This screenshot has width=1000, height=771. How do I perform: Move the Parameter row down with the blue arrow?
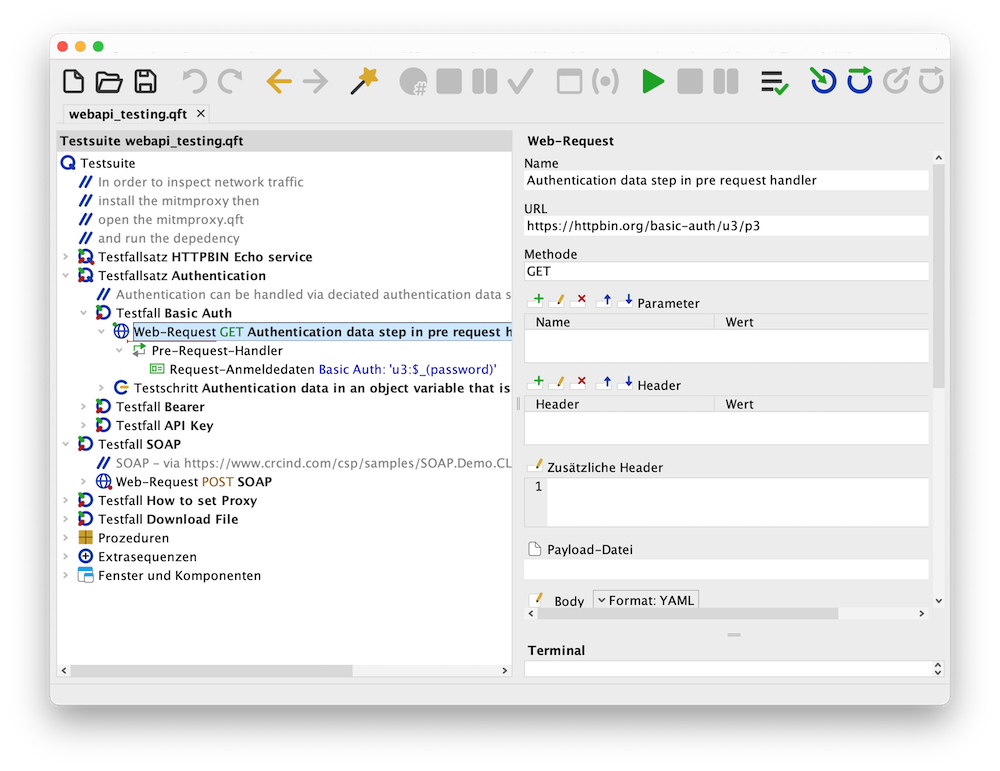(627, 300)
